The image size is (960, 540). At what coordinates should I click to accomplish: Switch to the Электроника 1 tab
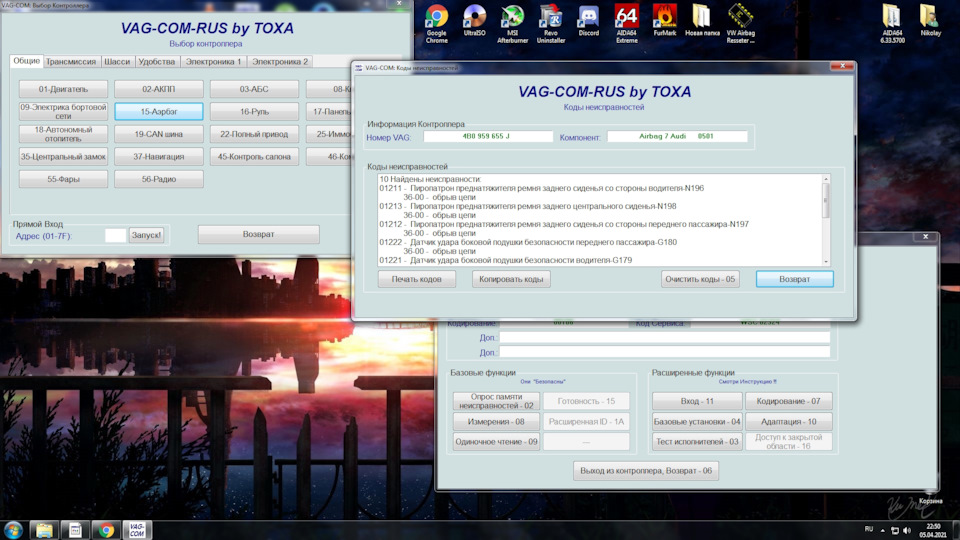214,61
